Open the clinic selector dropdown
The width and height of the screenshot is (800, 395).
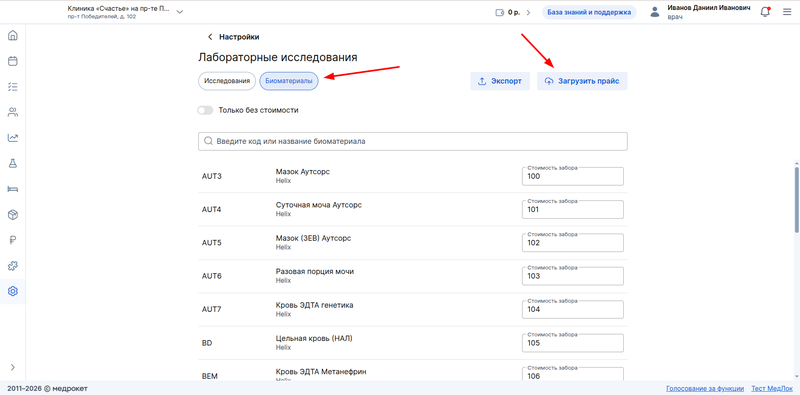click(180, 12)
